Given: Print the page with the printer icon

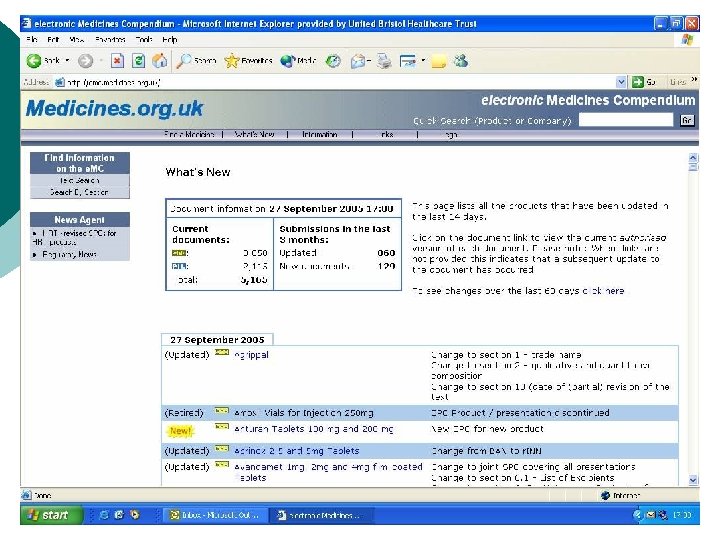Looking at the screenshot, I should 384,61.
